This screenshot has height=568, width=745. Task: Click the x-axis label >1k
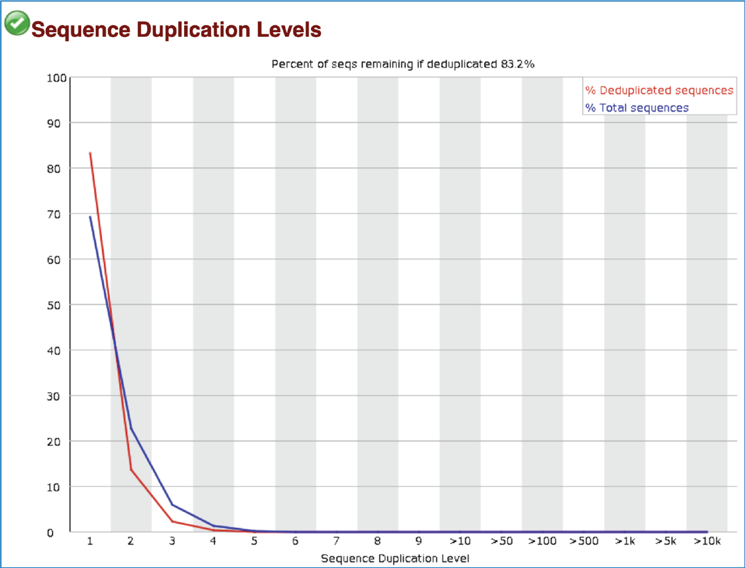[x=625, y=541]
